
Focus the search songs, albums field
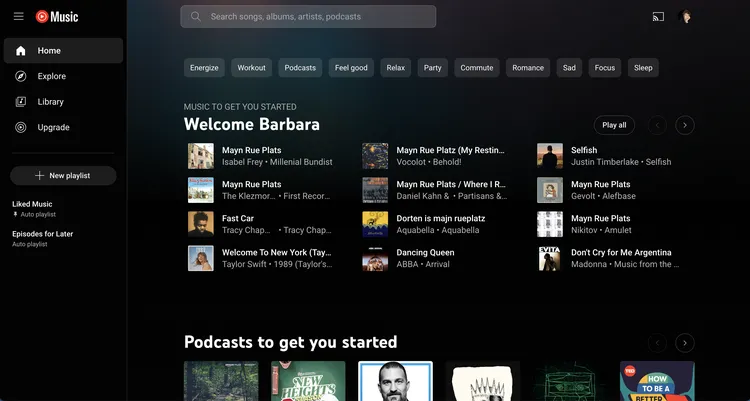click(x=320, y=17)
